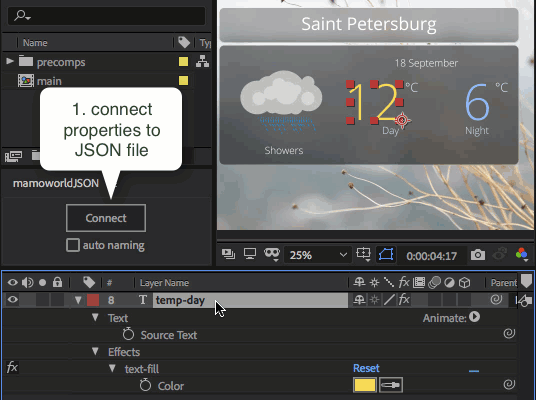
Task: Open the show channel color management icon
Action: 522,255
